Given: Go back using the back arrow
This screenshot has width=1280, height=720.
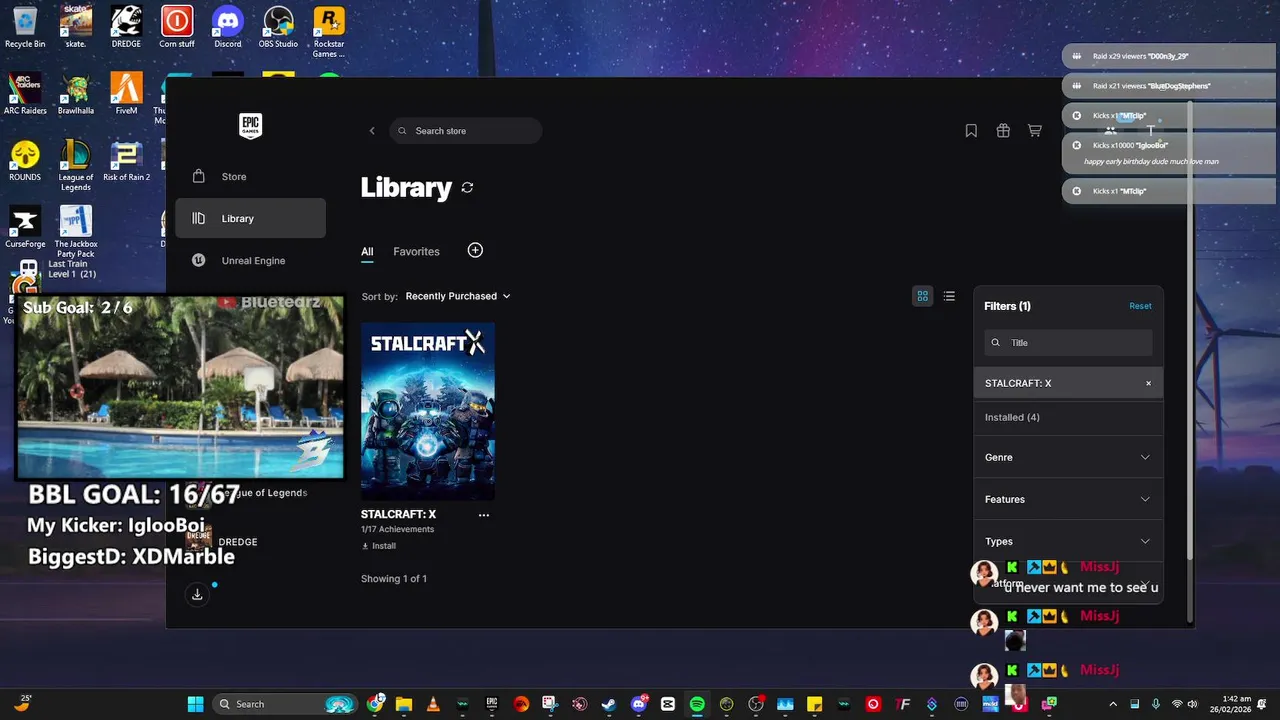Looking at the screenshot, I should [372, 131].
